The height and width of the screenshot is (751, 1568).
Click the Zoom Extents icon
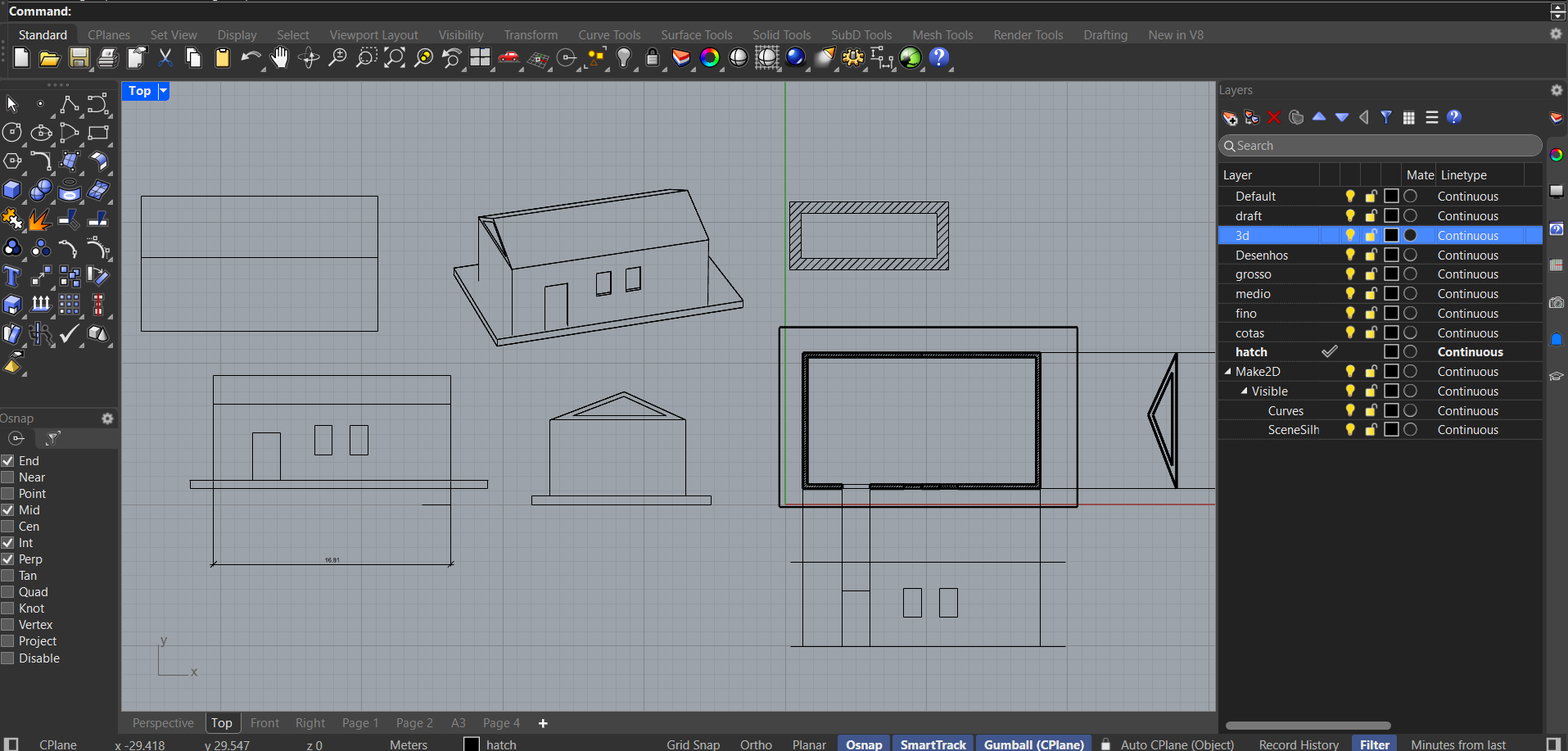[395, 58]
